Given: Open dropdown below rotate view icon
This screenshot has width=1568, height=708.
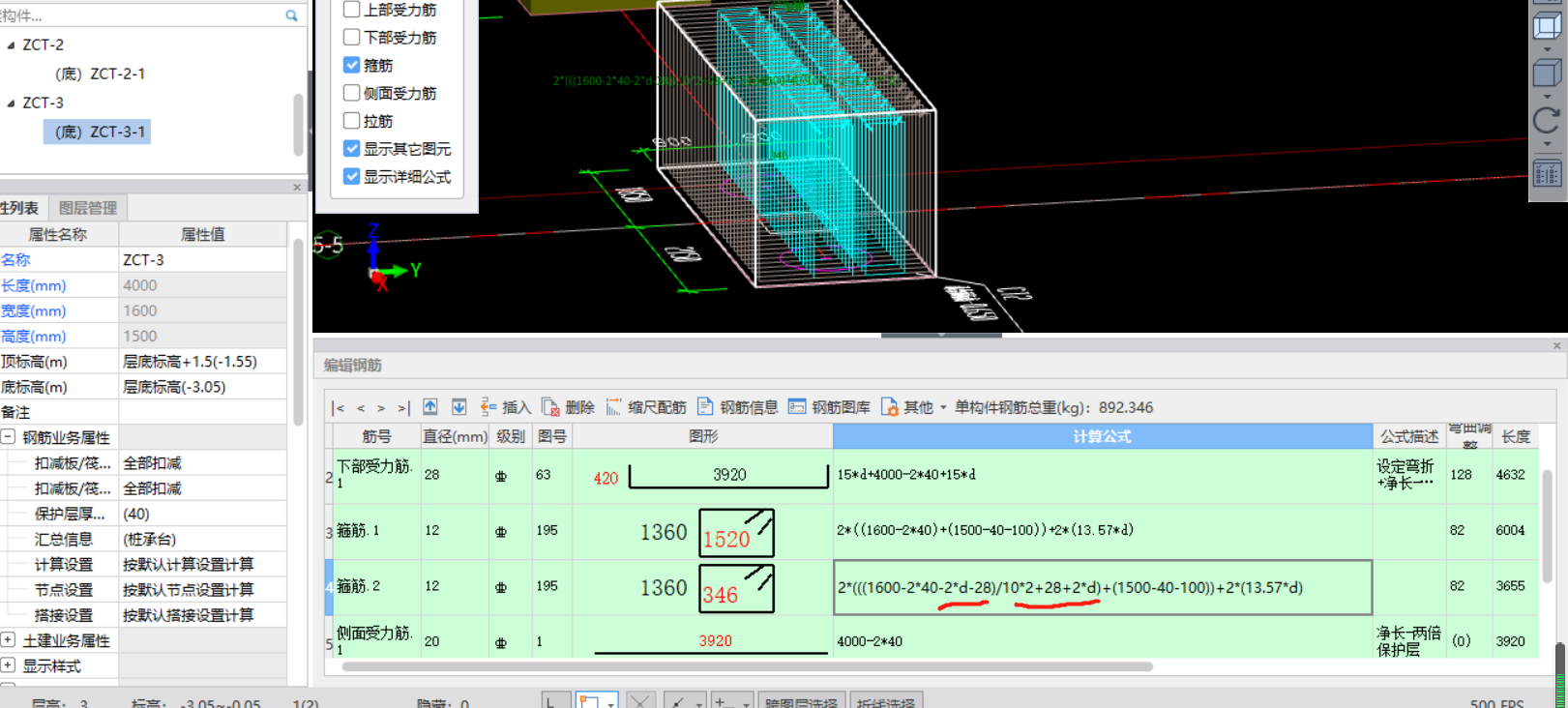Looking at the screenshot, I should (x=1547, y=145).
